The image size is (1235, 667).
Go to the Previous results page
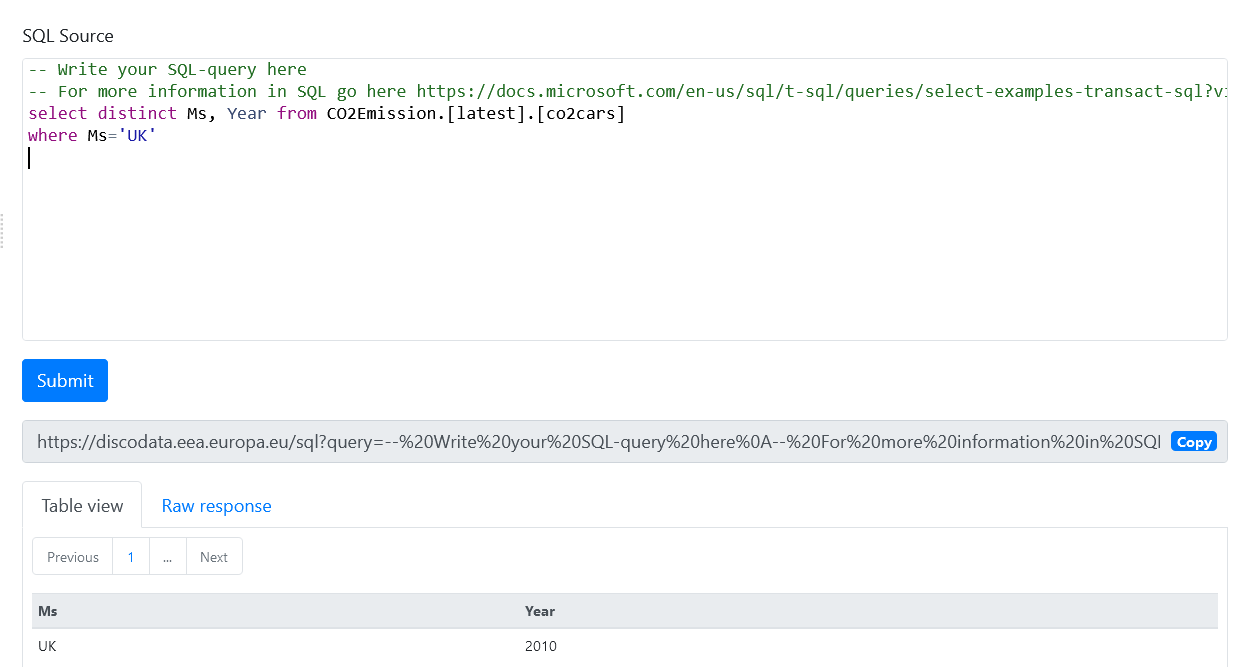(x=73, y=557)
